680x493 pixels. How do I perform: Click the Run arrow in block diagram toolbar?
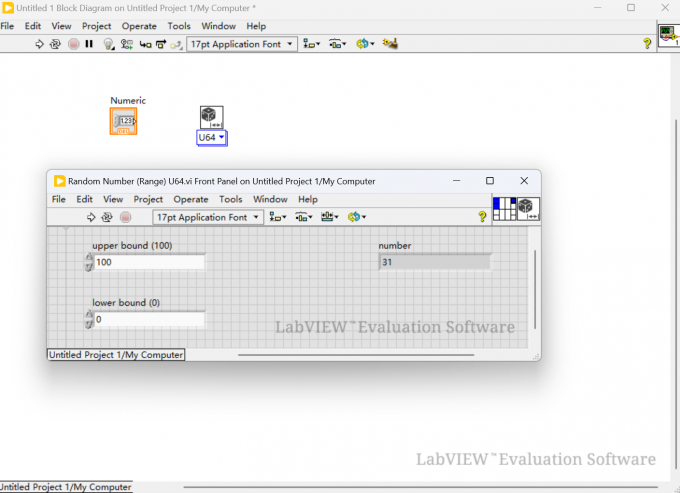coord(39,44)
